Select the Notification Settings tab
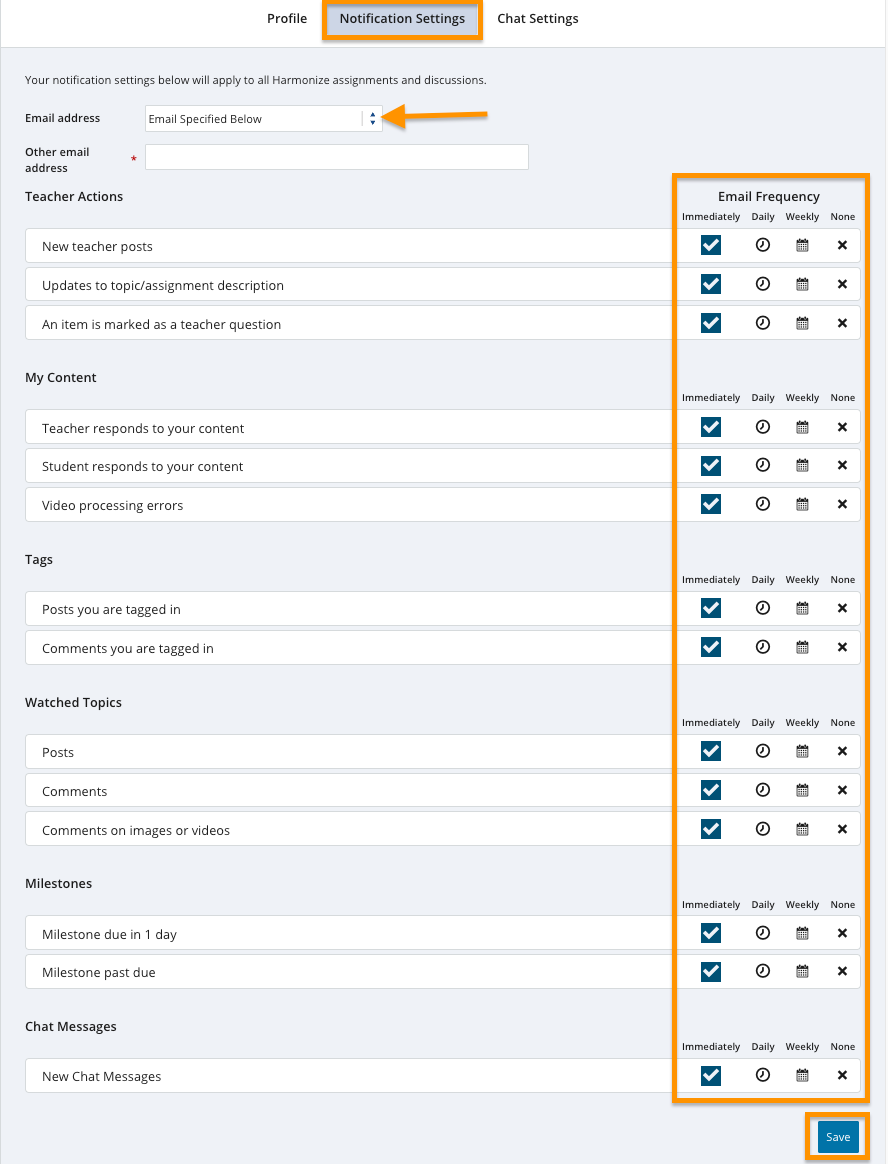 tap(402, 19)
